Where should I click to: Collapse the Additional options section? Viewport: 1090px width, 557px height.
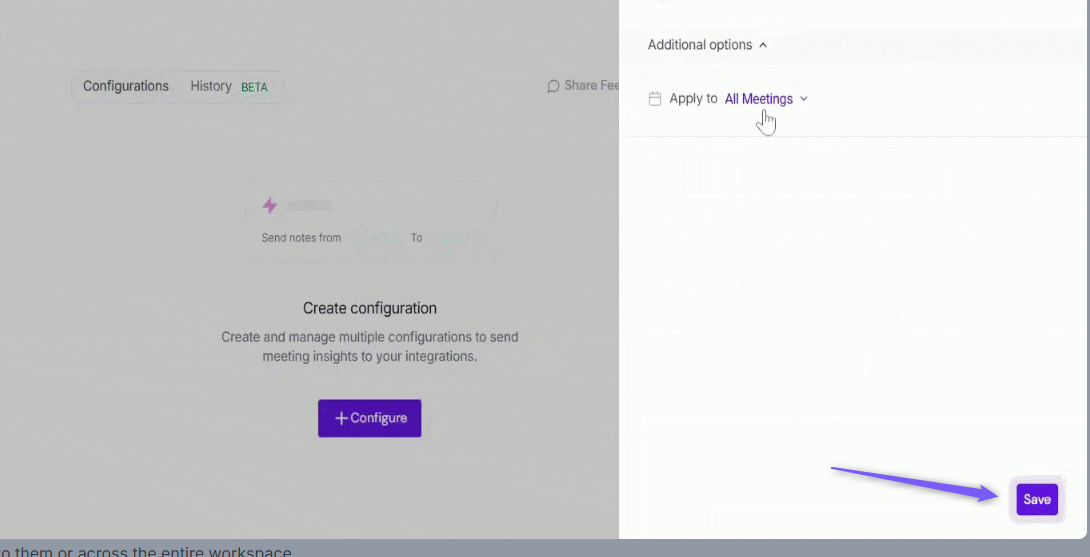707,45
